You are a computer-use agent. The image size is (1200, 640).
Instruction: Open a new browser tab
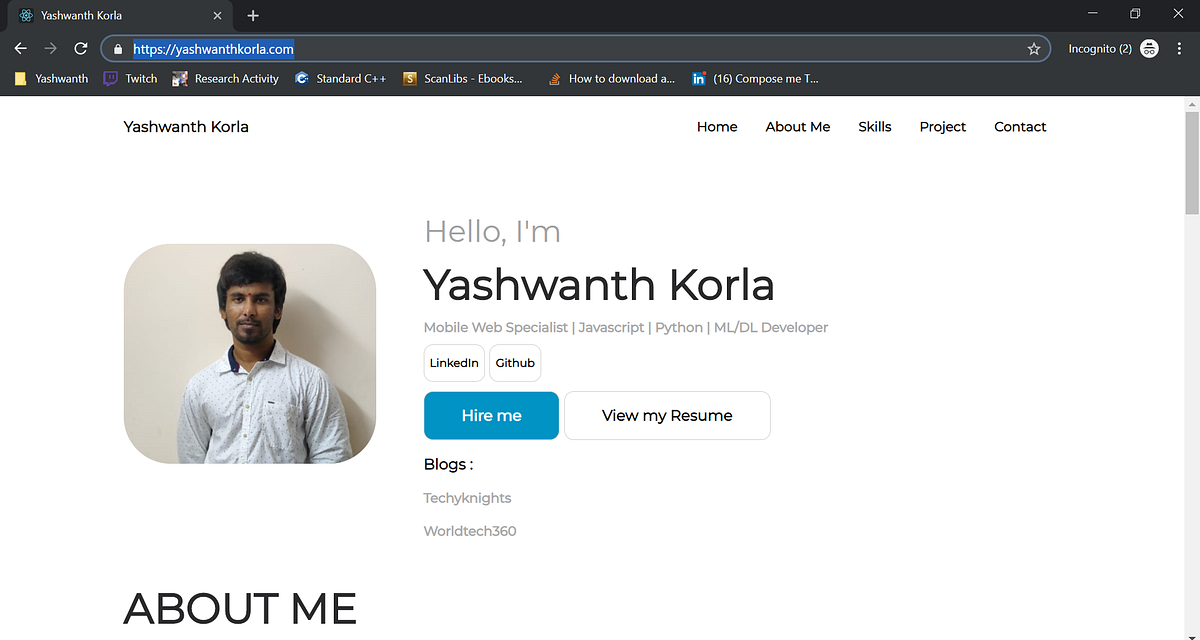(x=252, y=15)
